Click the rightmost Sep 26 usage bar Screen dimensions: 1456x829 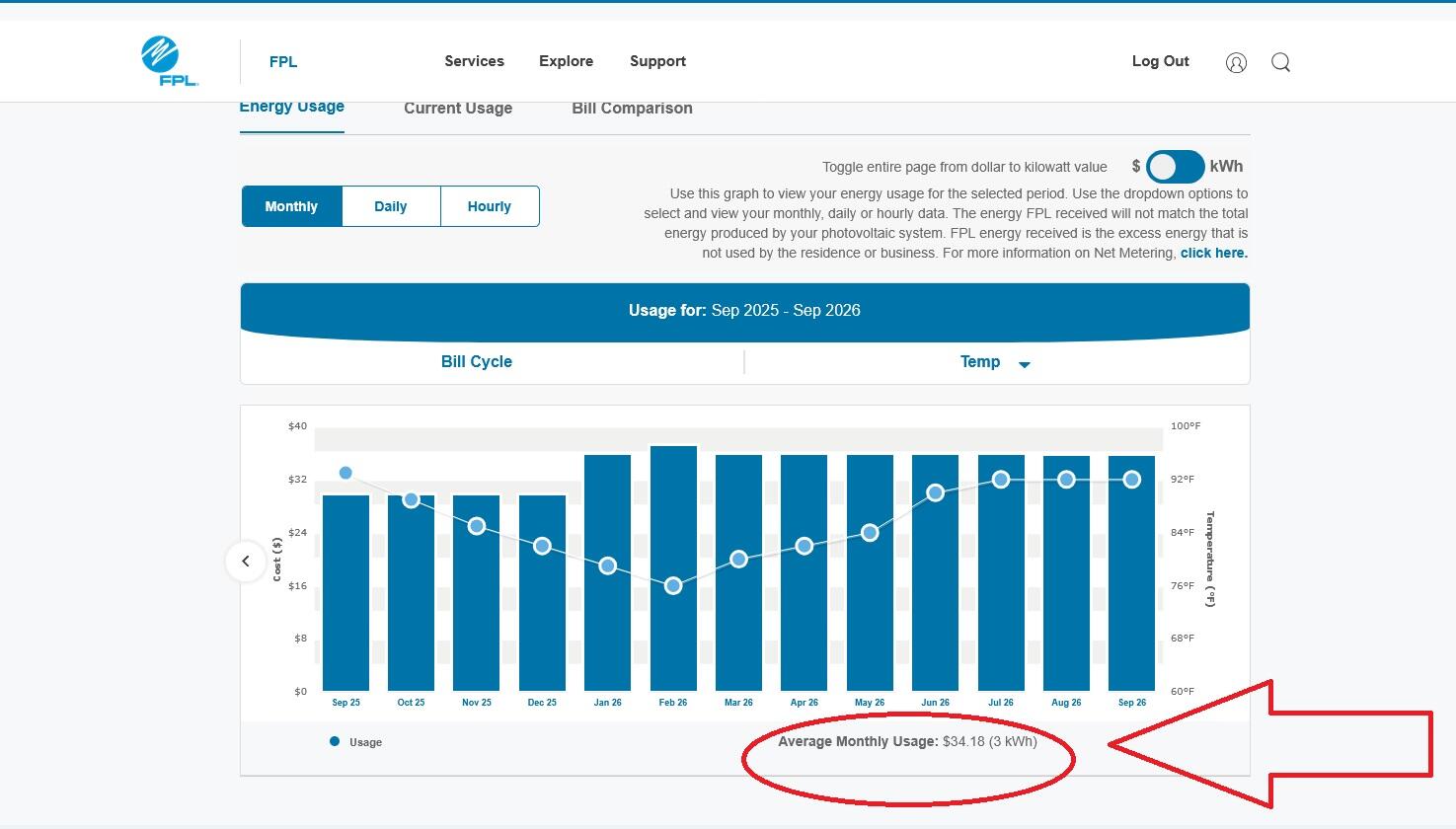(x=1132, y=572)
